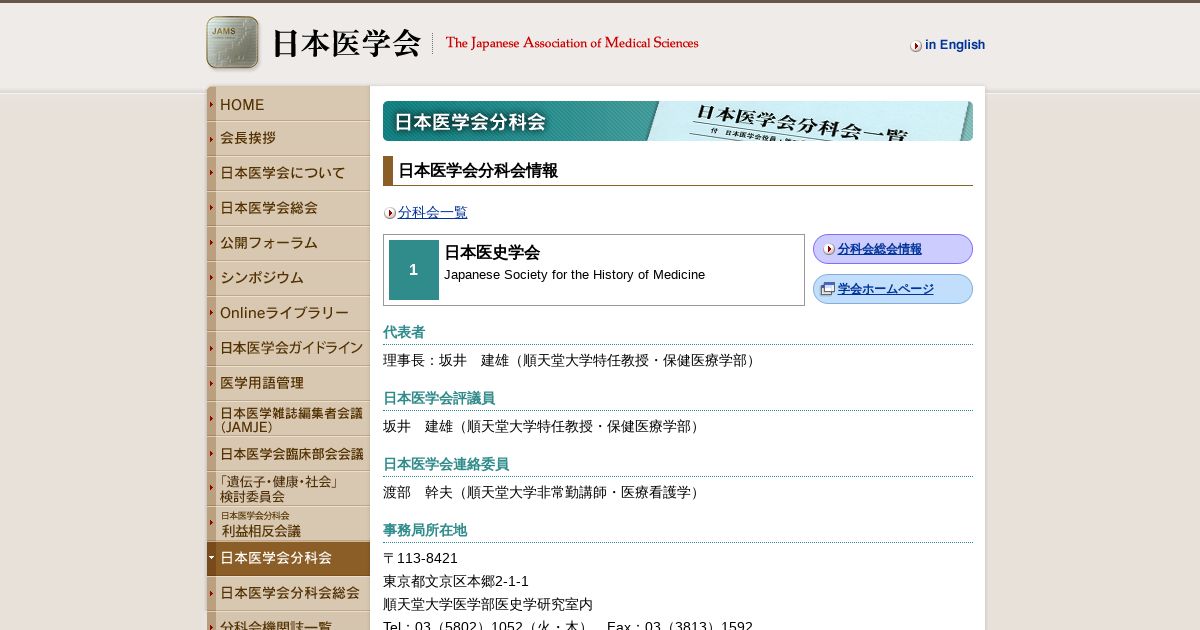Go to HOME in the sidebar

pos(288,104)
